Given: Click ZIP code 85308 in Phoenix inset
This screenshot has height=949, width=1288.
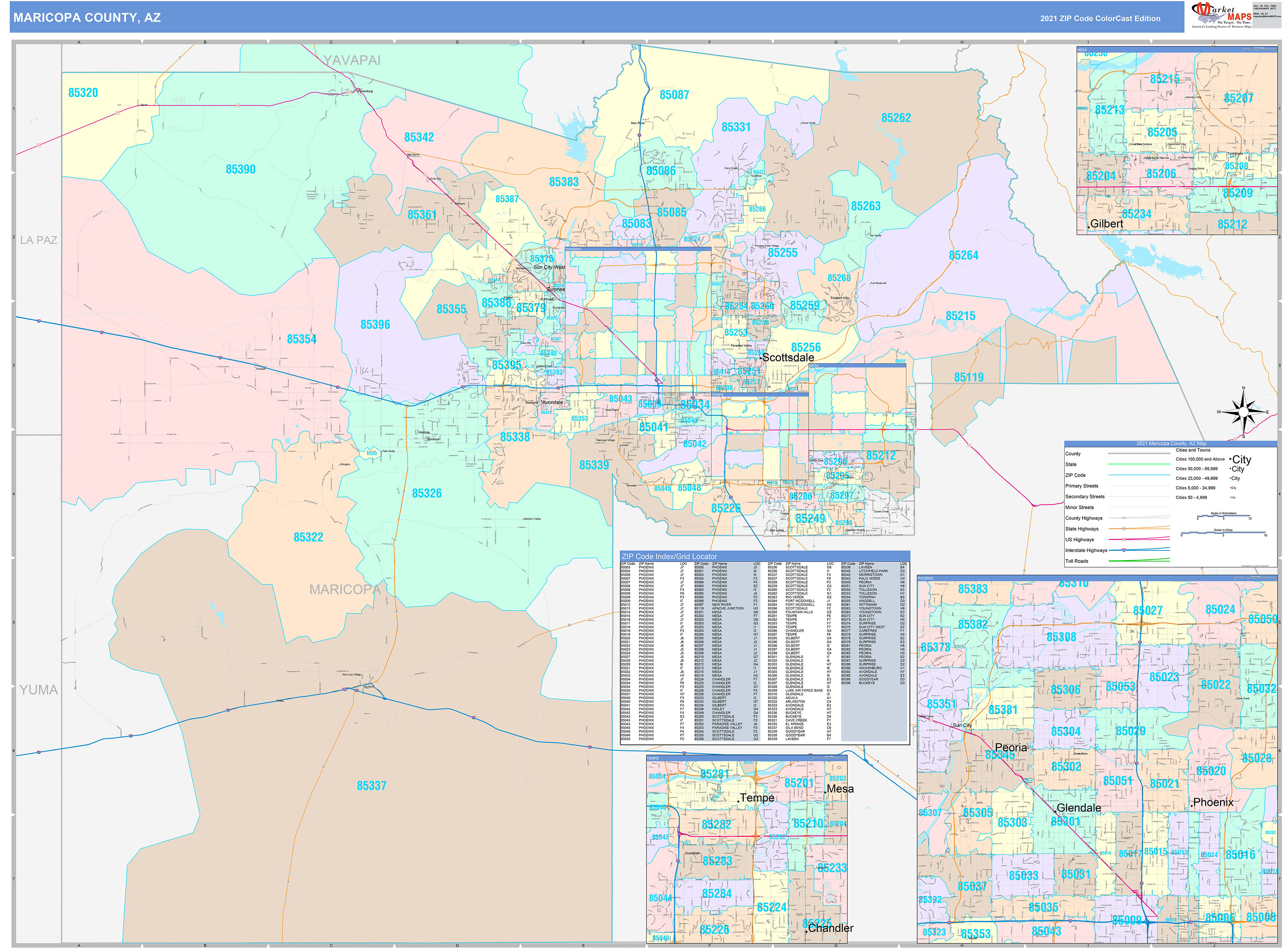Looking at the screenshot, I should coord(1061,637).
